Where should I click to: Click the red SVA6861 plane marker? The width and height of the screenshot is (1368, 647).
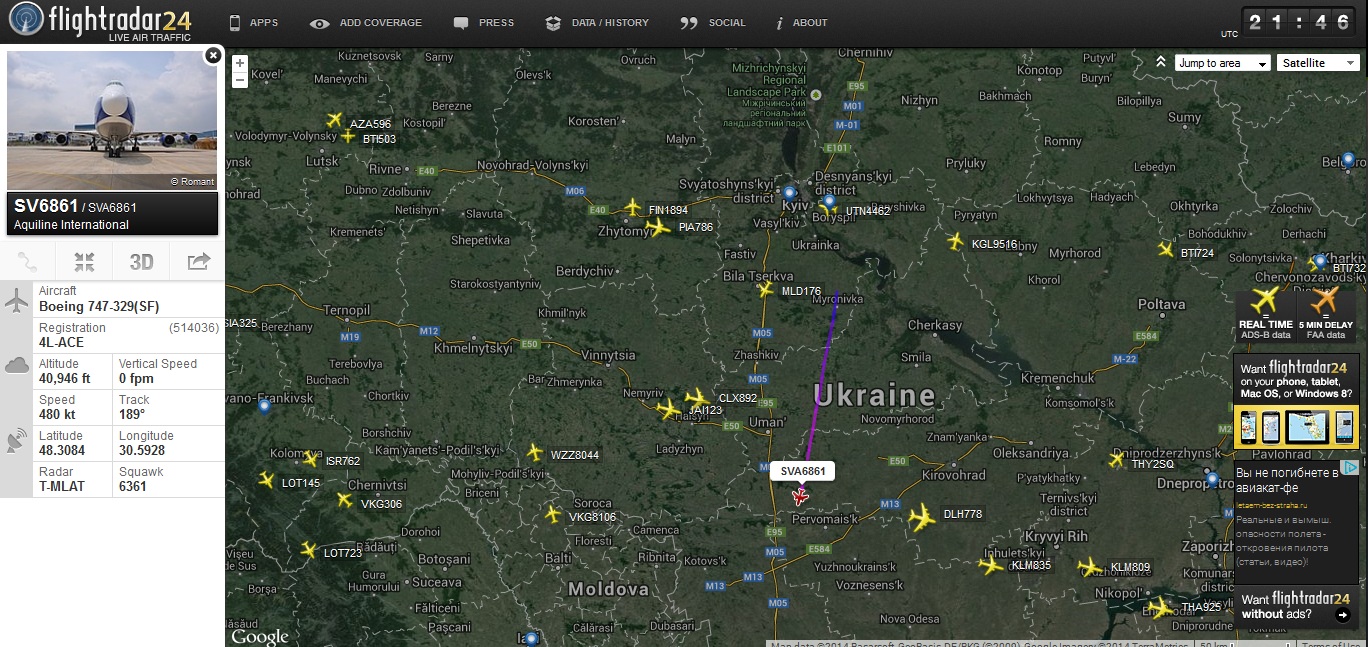click(x=800, y=496)
